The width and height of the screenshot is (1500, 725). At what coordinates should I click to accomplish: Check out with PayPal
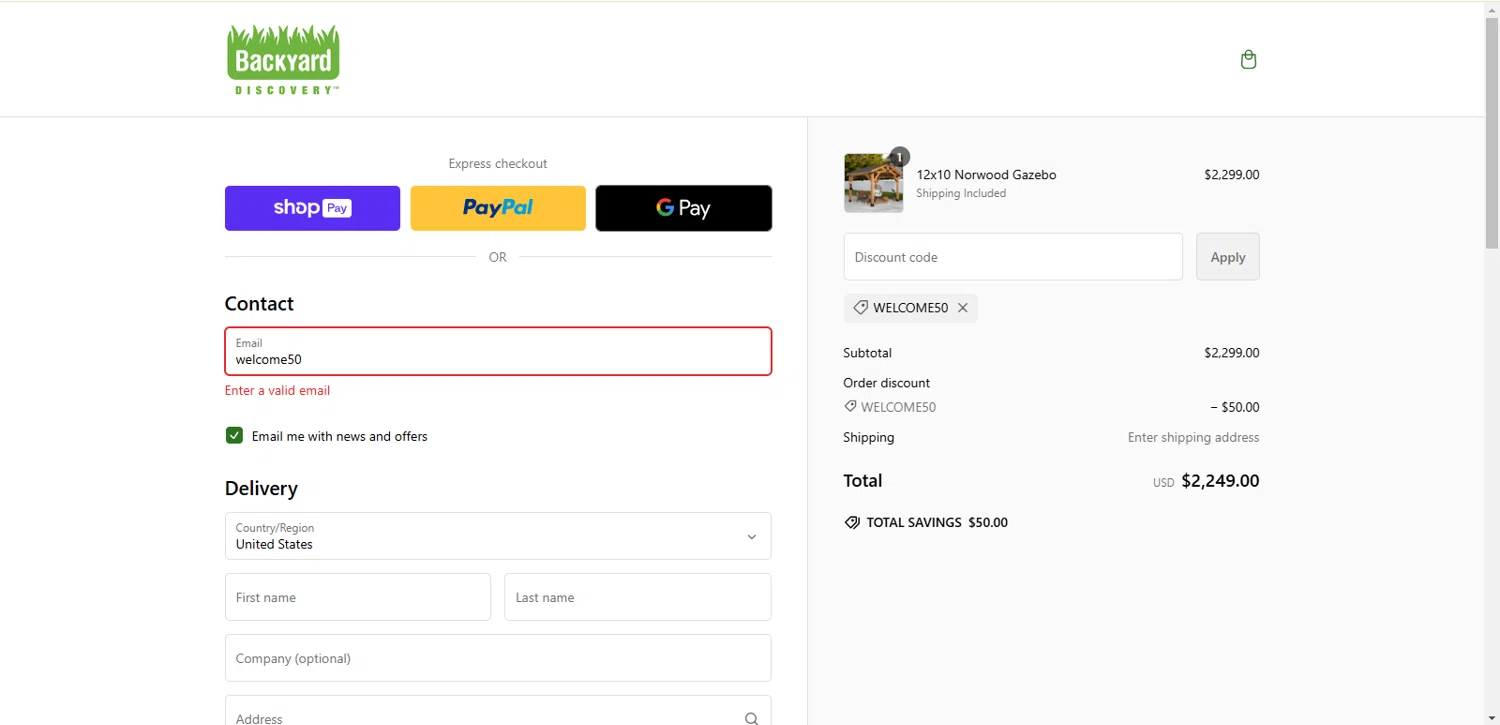[498, 208]
